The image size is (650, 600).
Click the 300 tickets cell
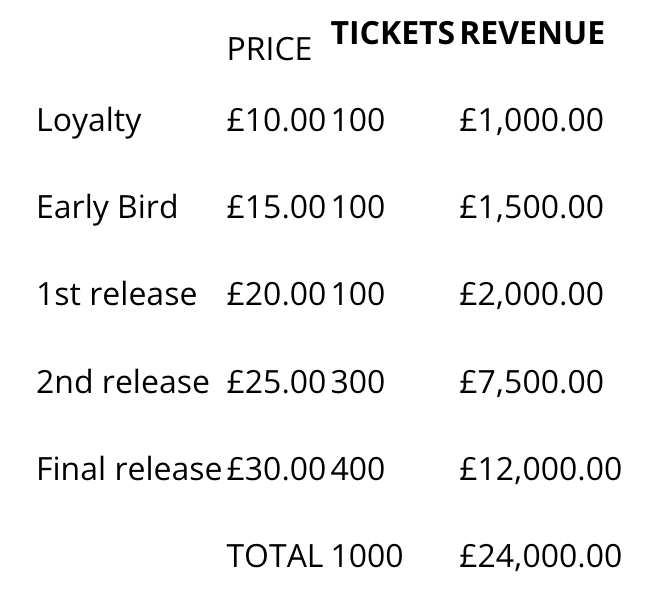click(358, 381)
